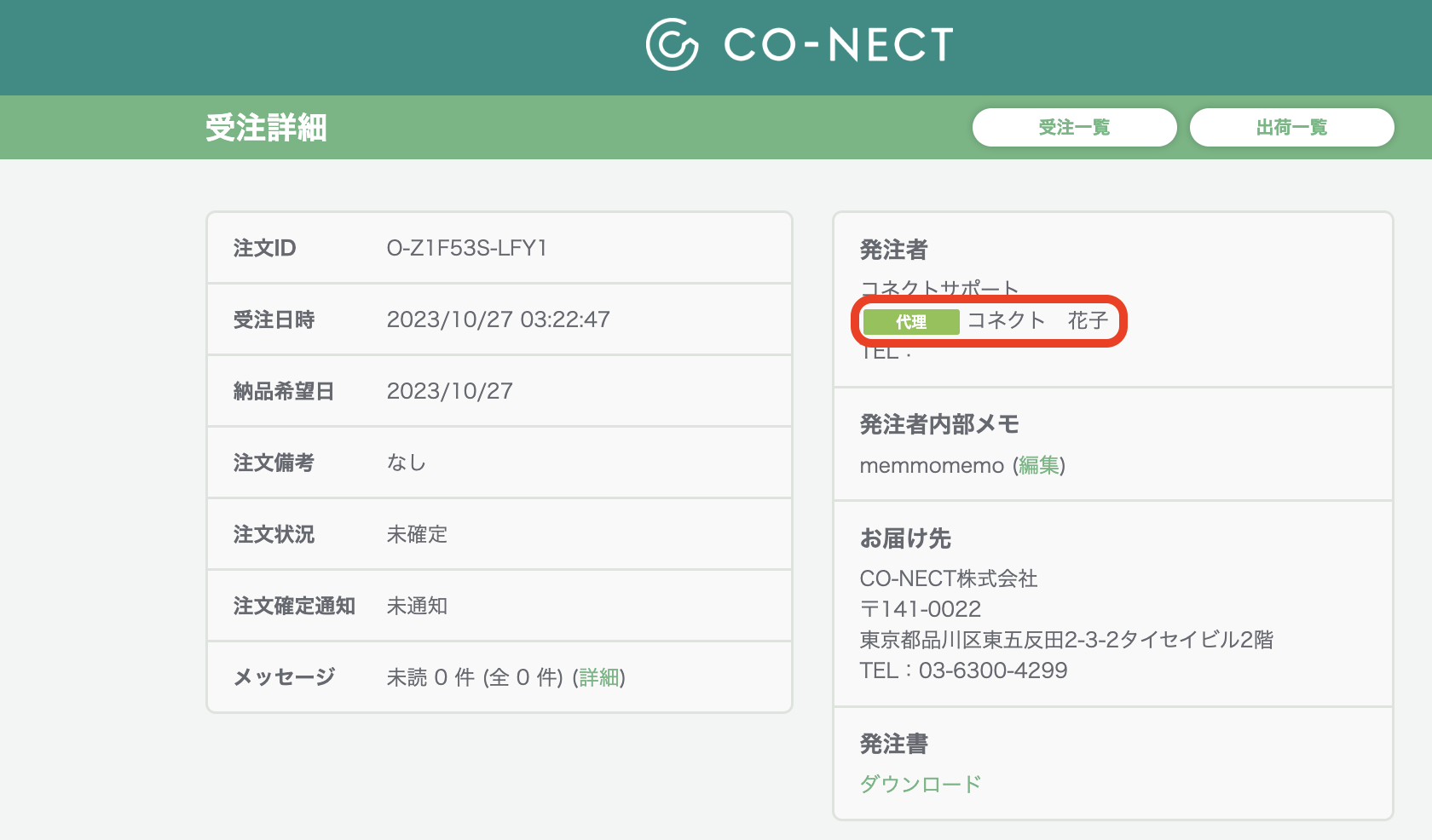Click the 注文備考 value なし
This screenshot has height=840, width=1432.
(407, 463)
